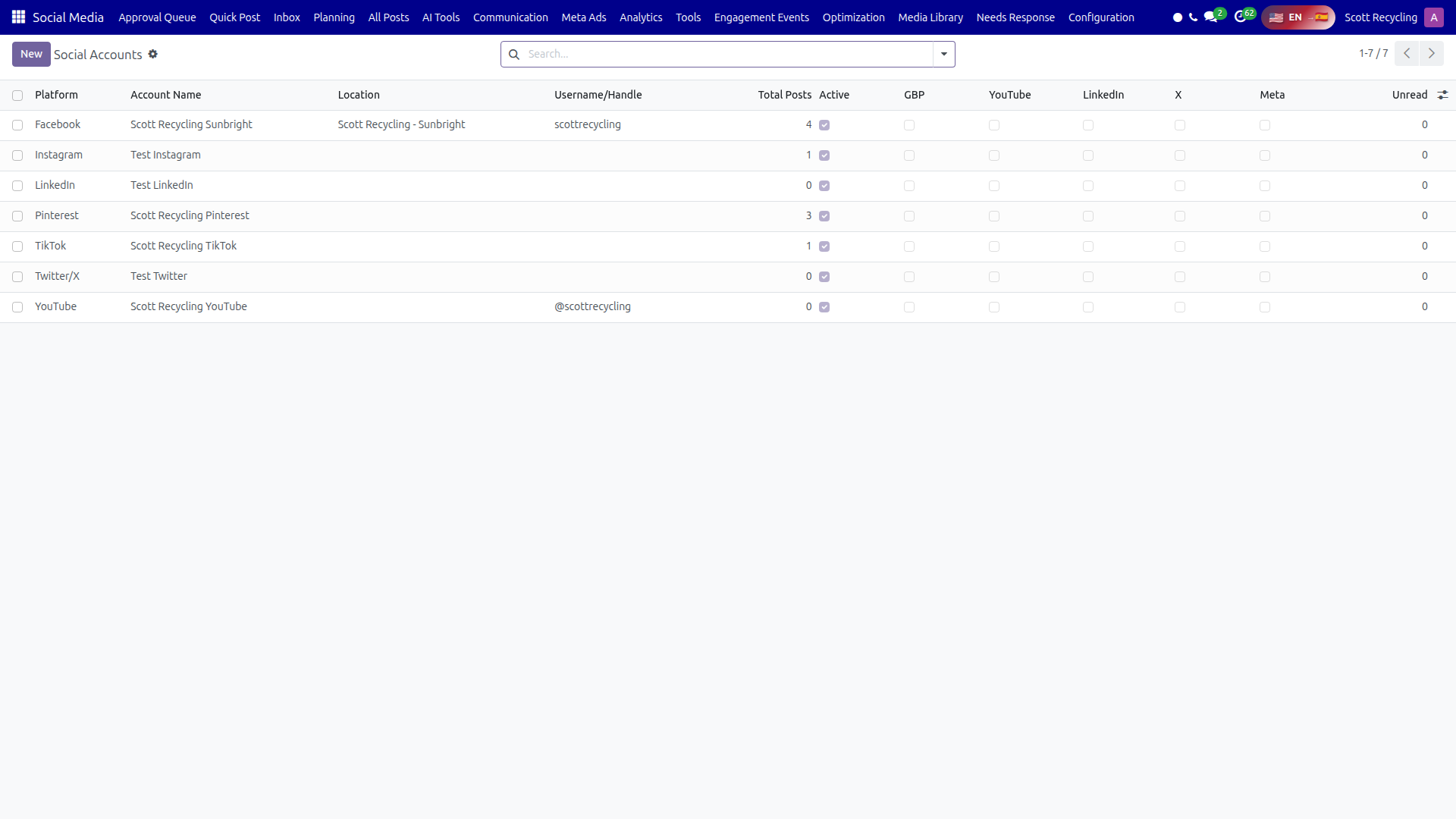Viewport: 1456px width, 819px height.
Task: Select the Instagram row checkbox
Action: 17,155
